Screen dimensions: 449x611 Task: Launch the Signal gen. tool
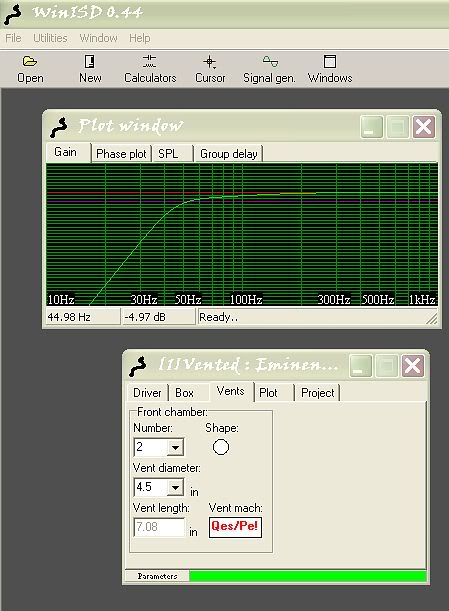pyautogui.click(x=270, y=62)
